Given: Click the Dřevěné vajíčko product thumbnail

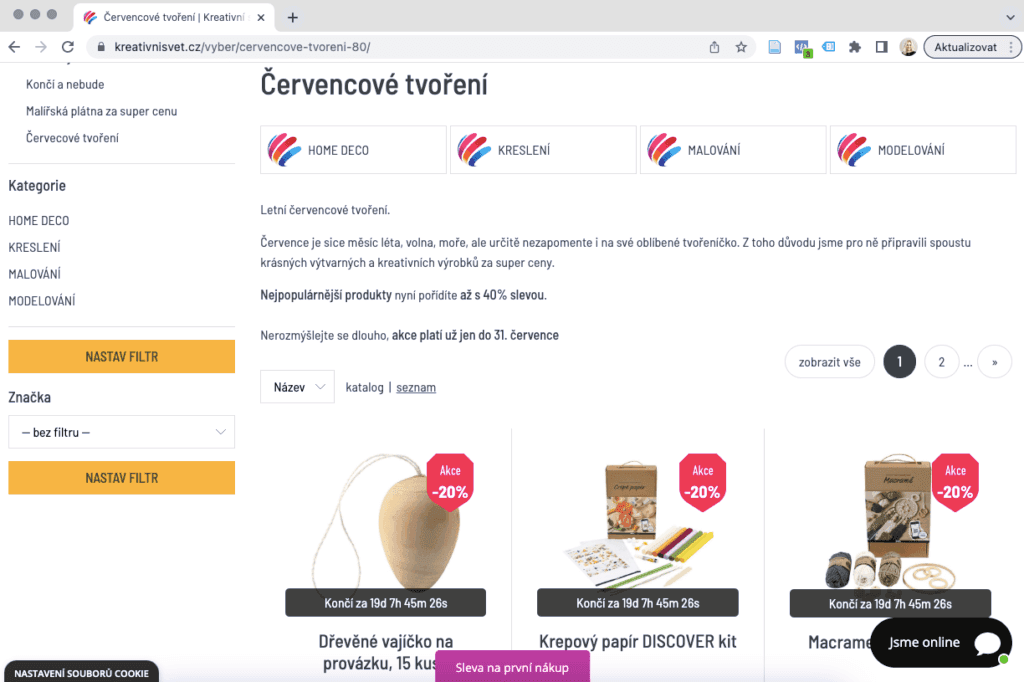Looking at the screenshot, I should pos(386,523).
